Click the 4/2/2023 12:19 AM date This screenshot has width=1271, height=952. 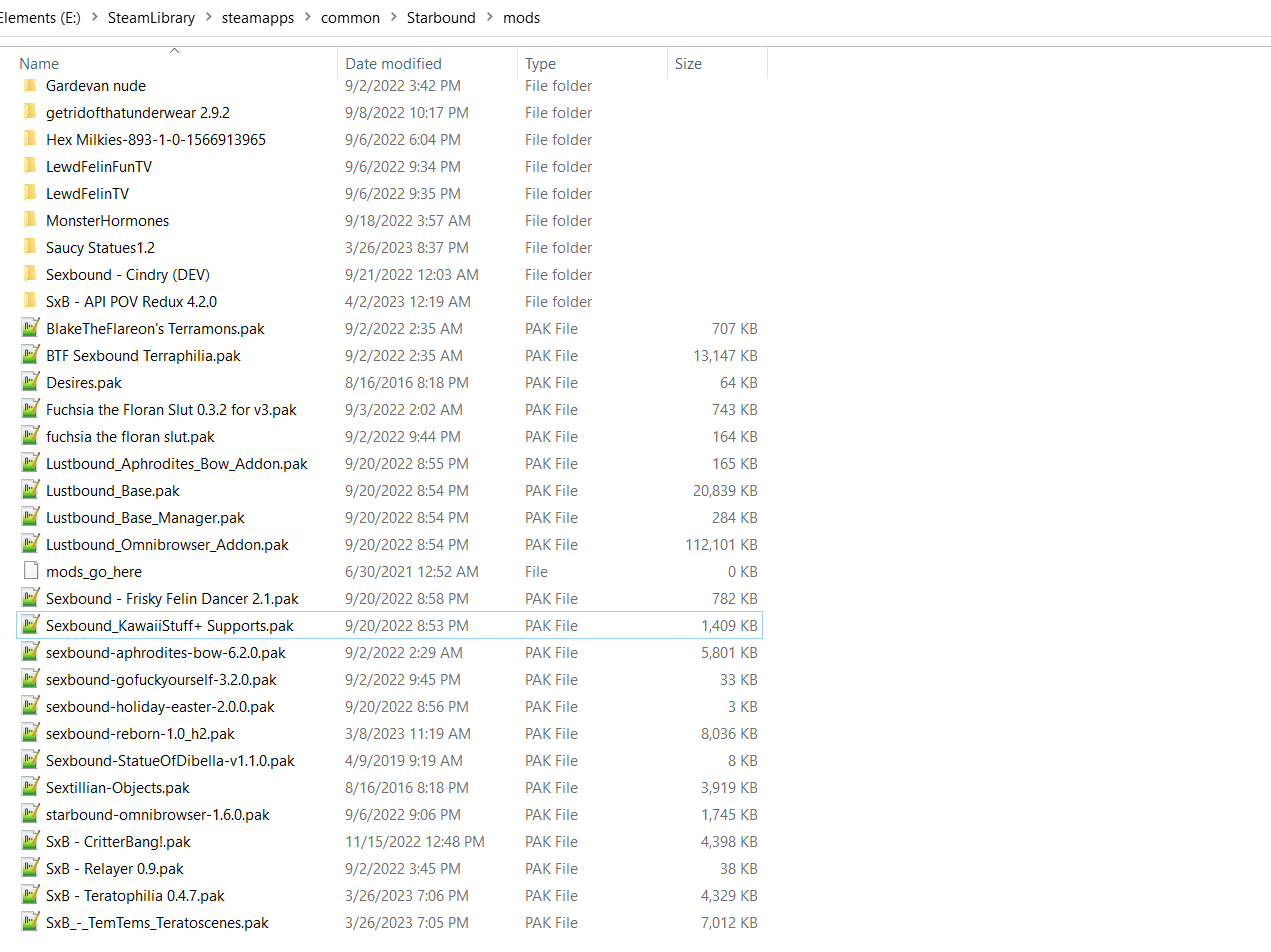point(408,301)
